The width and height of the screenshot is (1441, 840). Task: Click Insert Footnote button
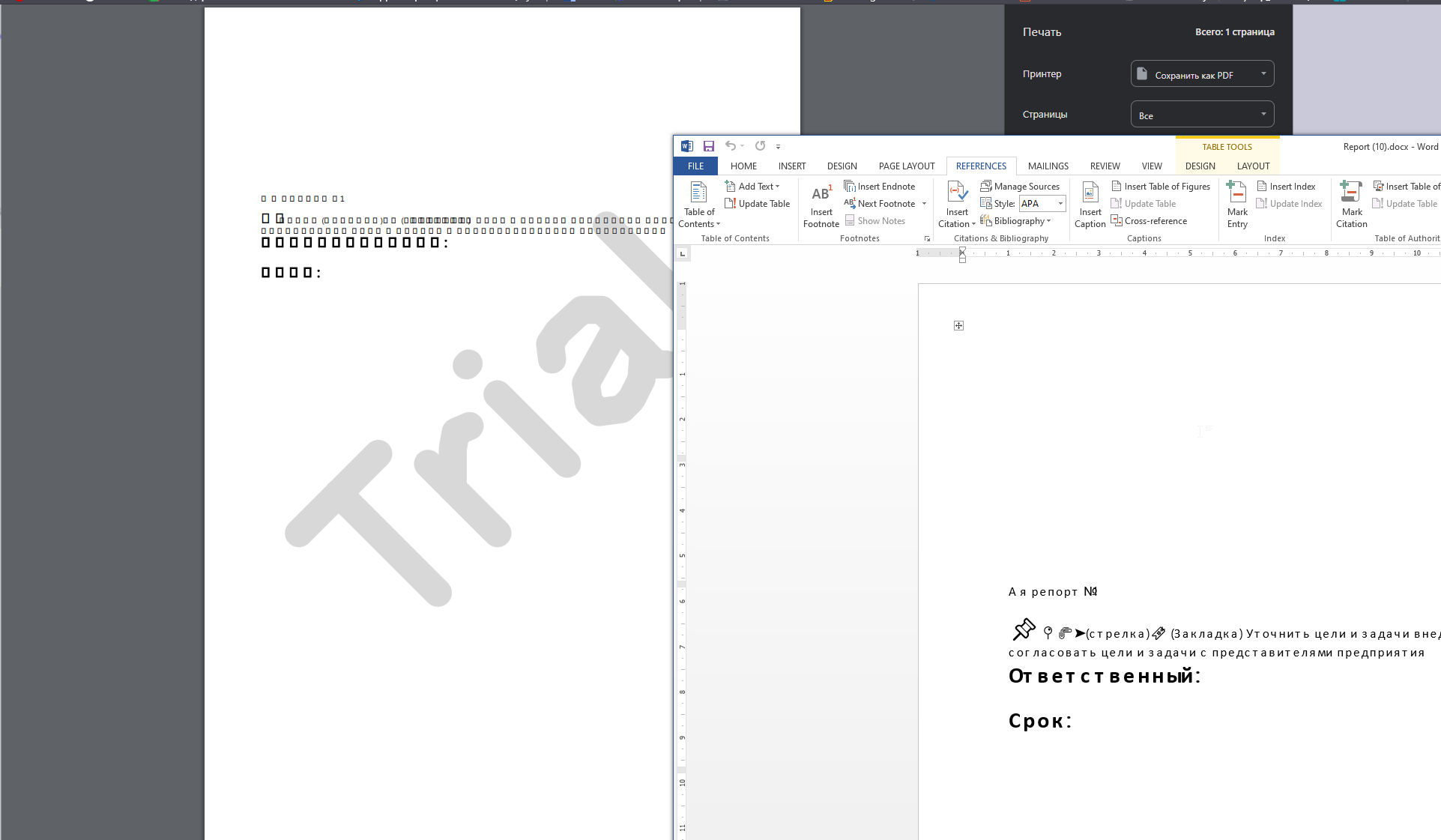click(821, 205)
